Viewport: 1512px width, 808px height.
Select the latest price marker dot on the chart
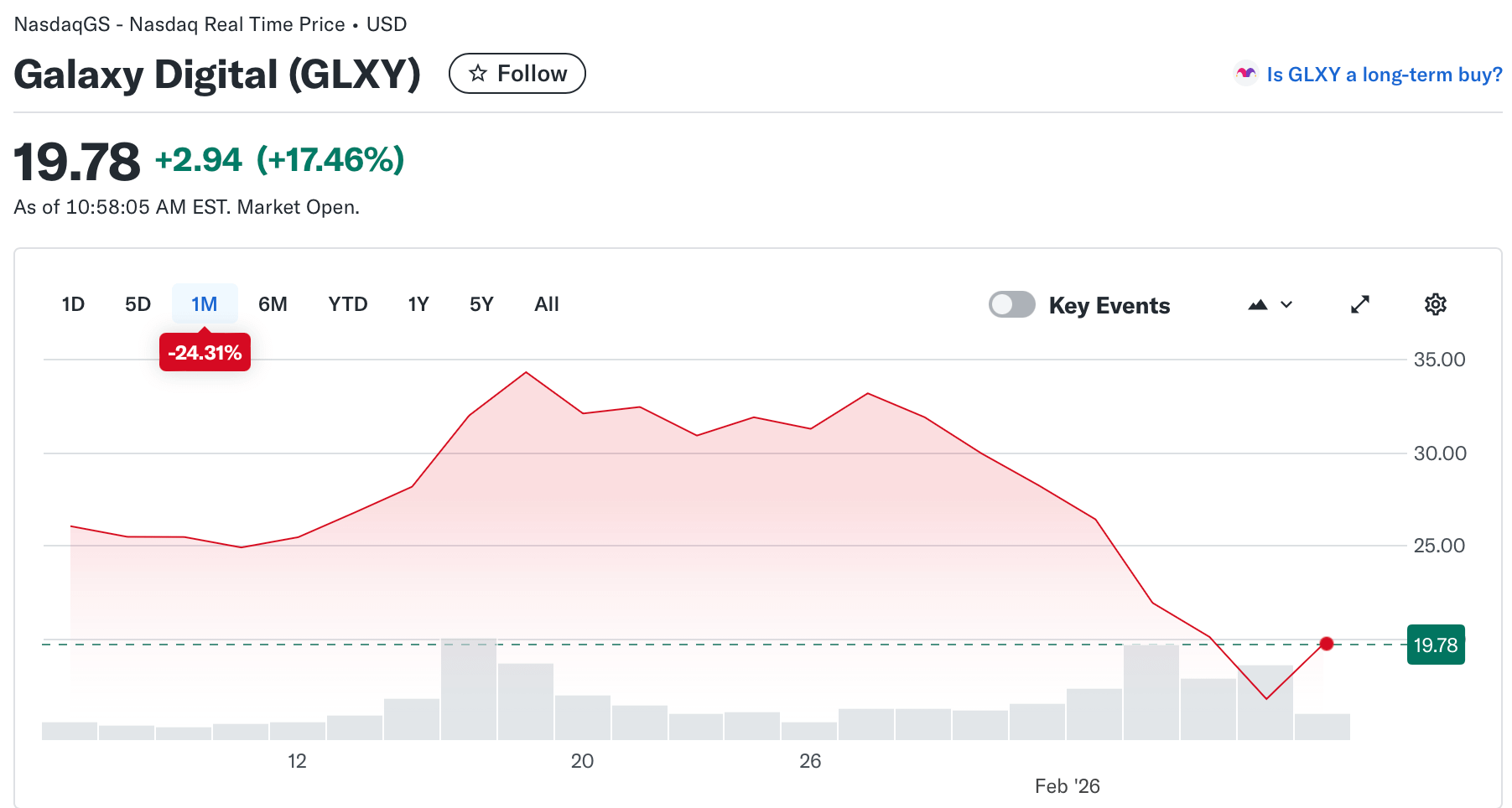click(x=1328, y=643)
